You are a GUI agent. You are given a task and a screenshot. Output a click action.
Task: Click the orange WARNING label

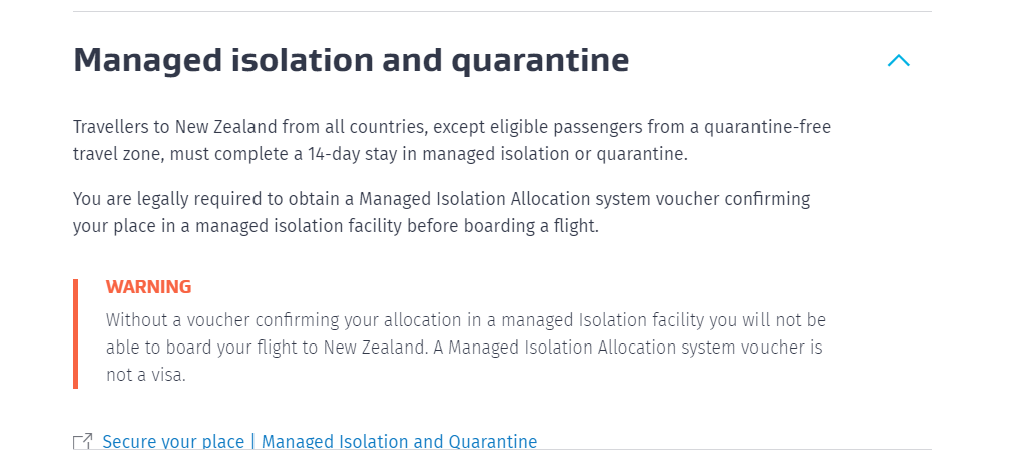tap(148, 287)
